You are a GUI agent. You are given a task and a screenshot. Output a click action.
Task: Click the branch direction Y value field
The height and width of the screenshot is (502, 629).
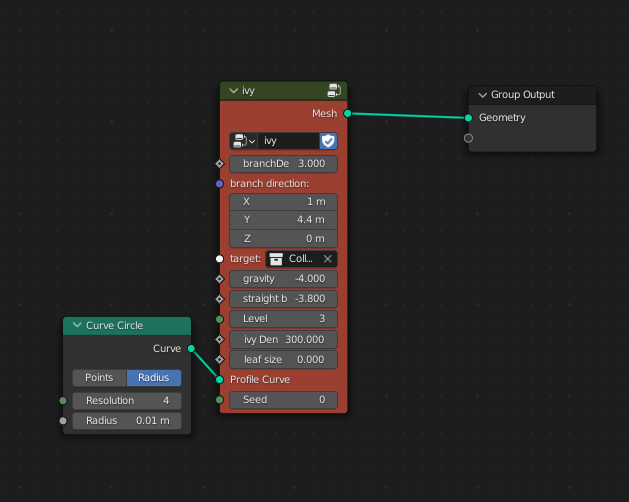pos(284,220)
